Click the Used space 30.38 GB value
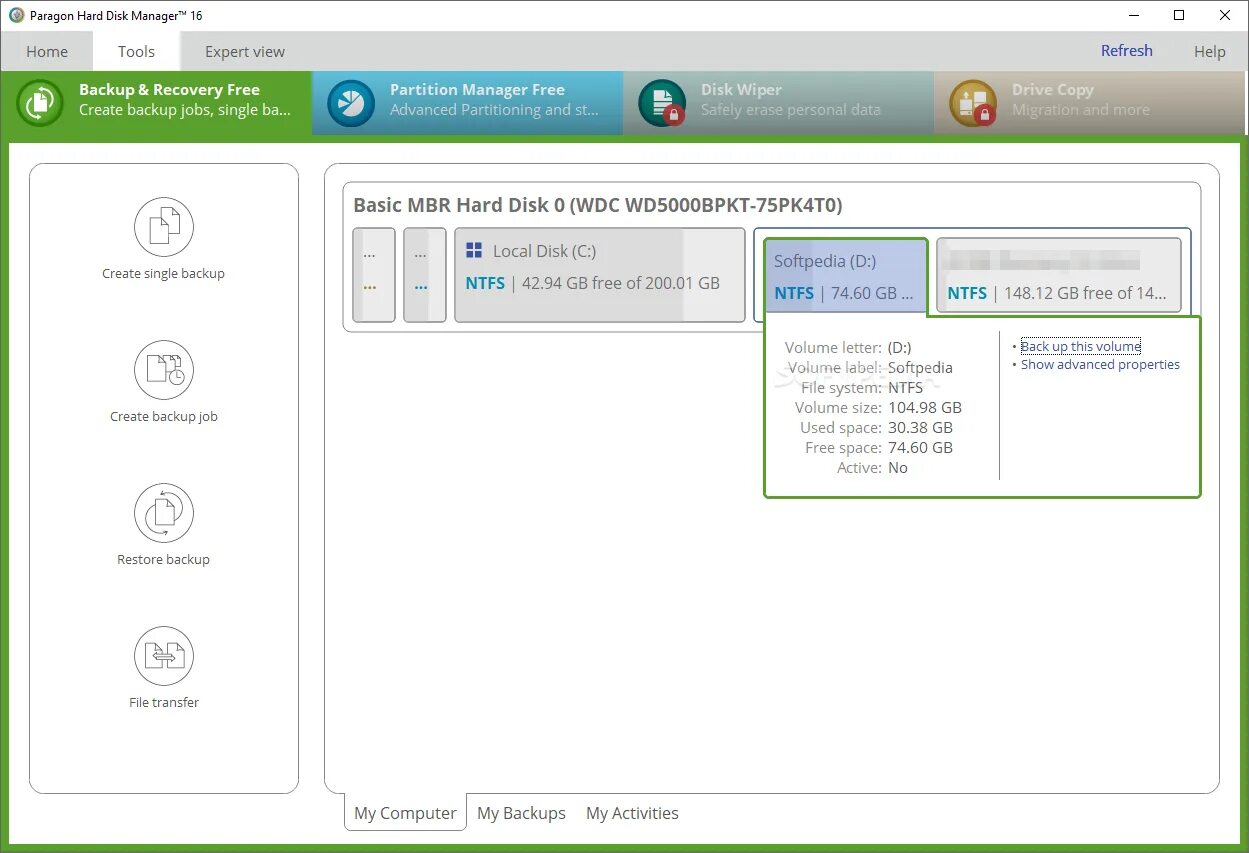The image size is (1249, 853). tap(920, 427)
